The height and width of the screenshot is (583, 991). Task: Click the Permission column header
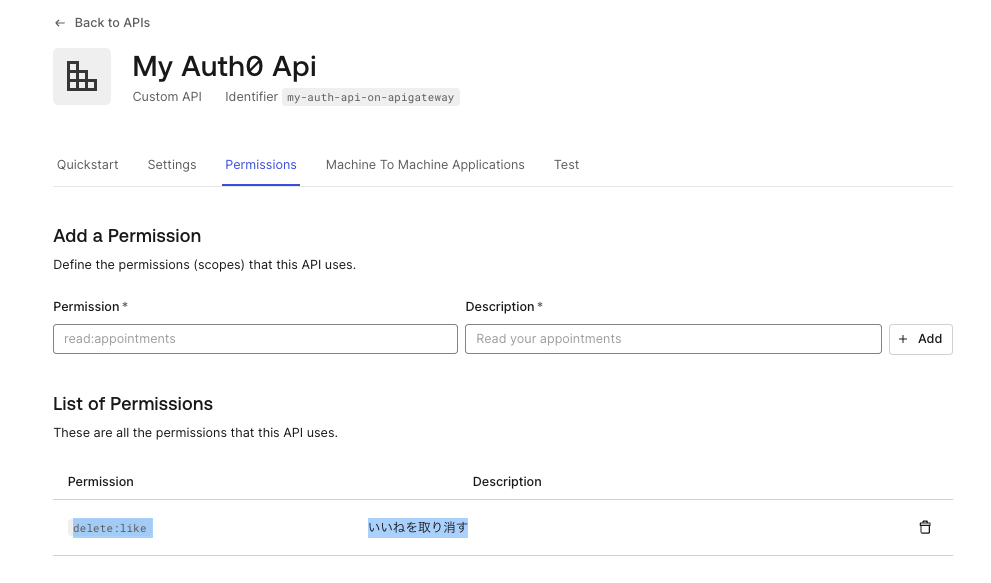(x=100, y=481)
